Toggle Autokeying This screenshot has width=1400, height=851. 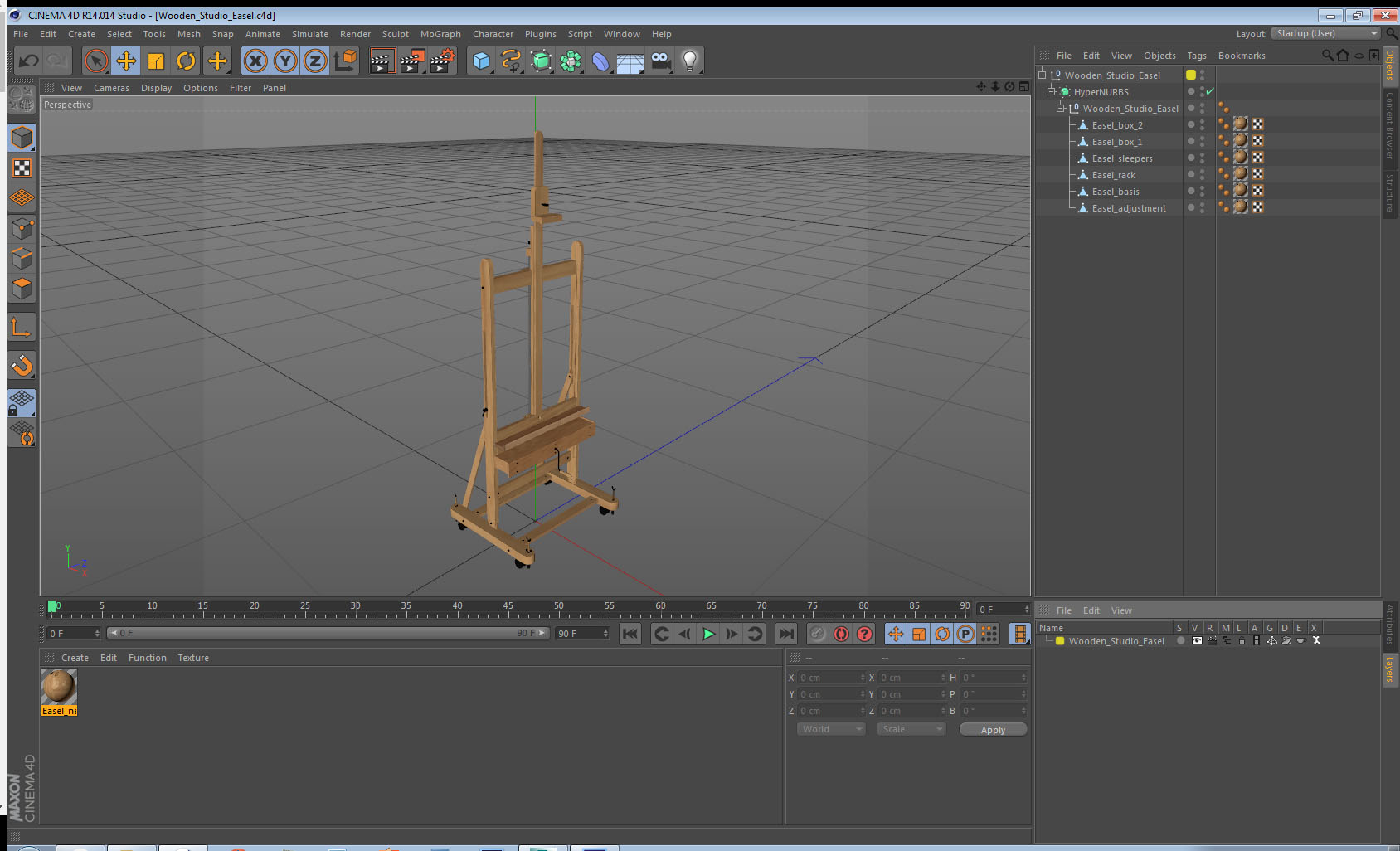[x=841, y=634]
